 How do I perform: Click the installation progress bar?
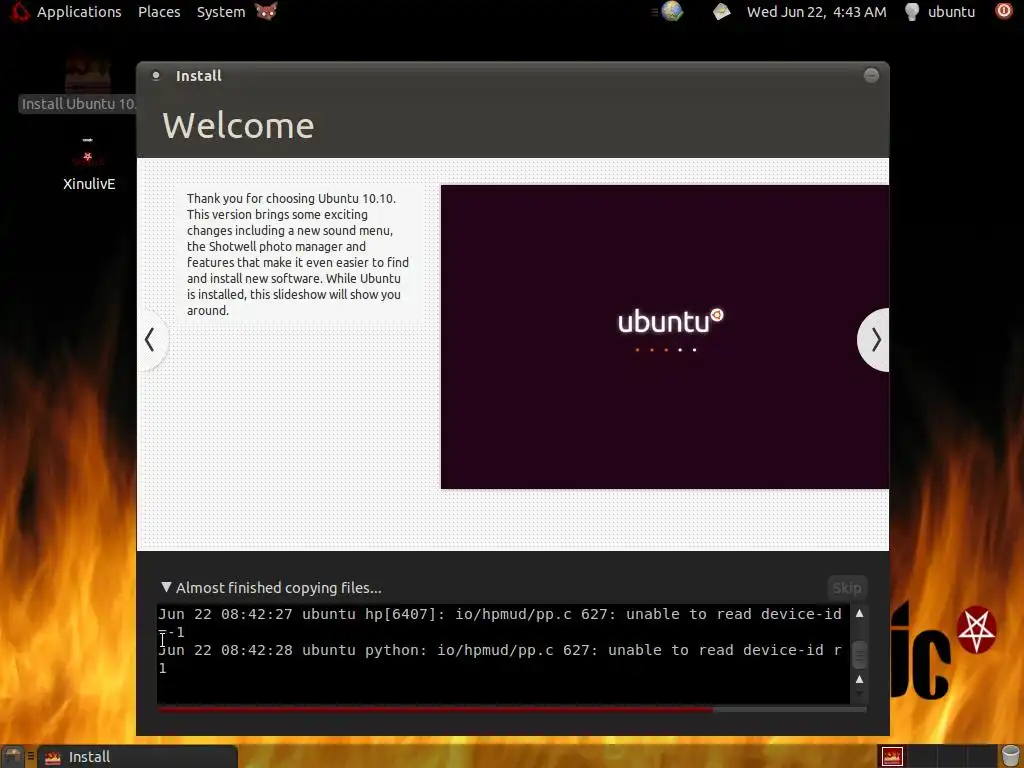pyautogui.click(x=512, y=709)
